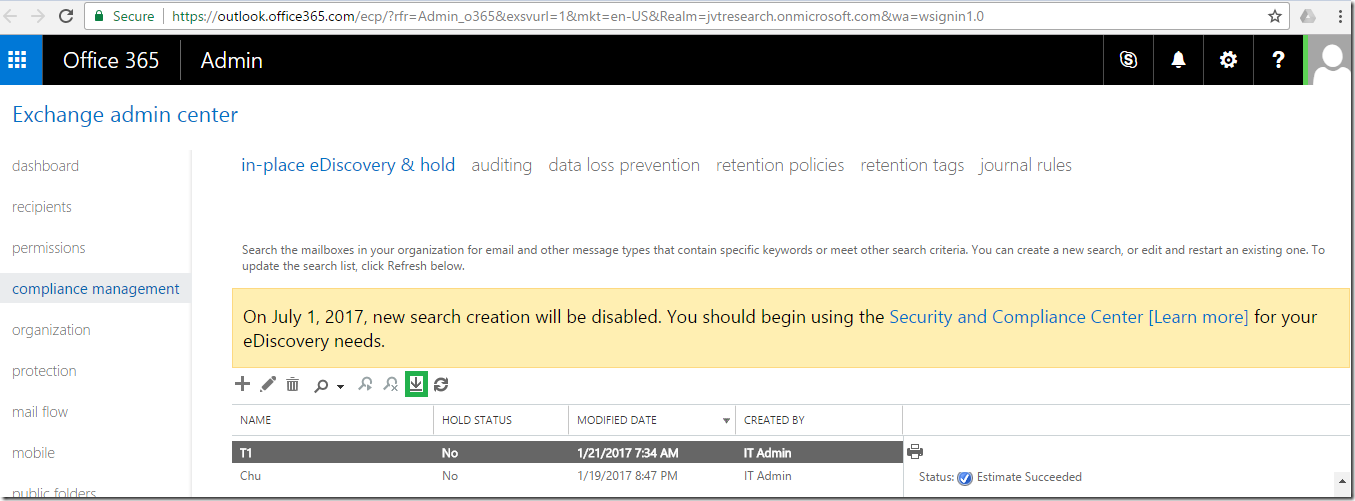
Task: Open the organization section
Action: coord(51,330)
